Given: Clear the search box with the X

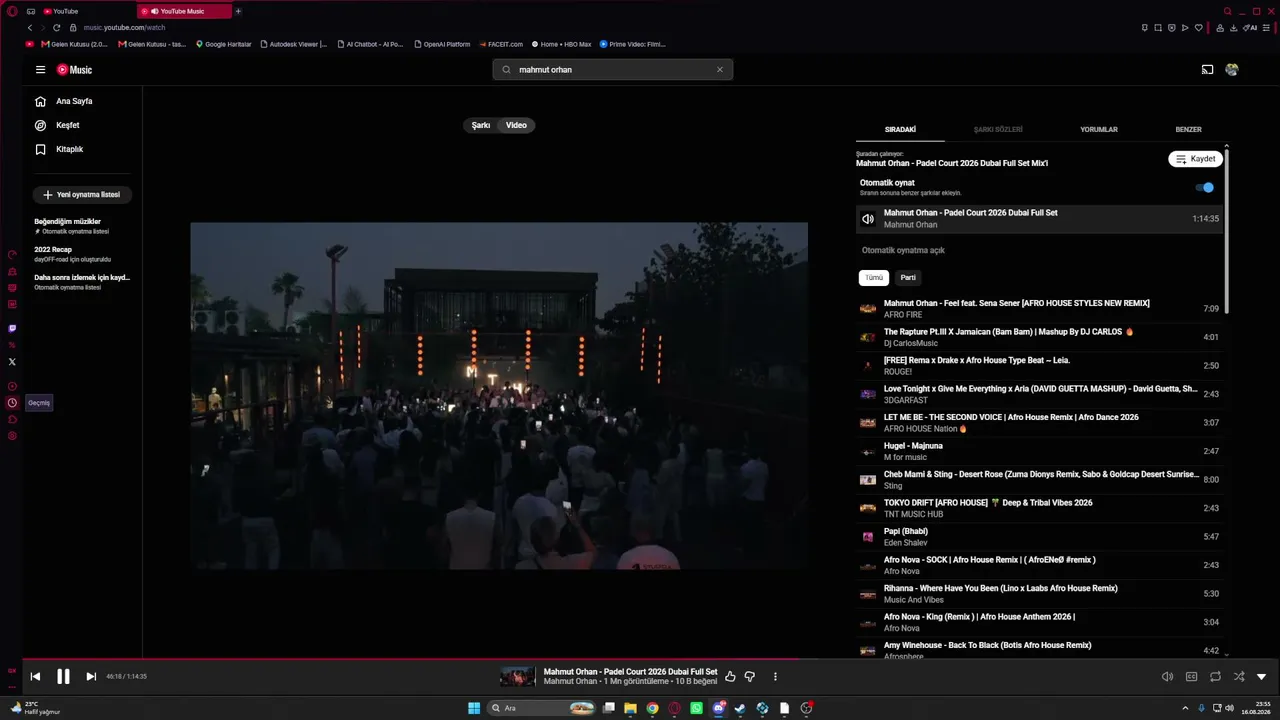Looking at the screenshot, I should pos(719,70).
